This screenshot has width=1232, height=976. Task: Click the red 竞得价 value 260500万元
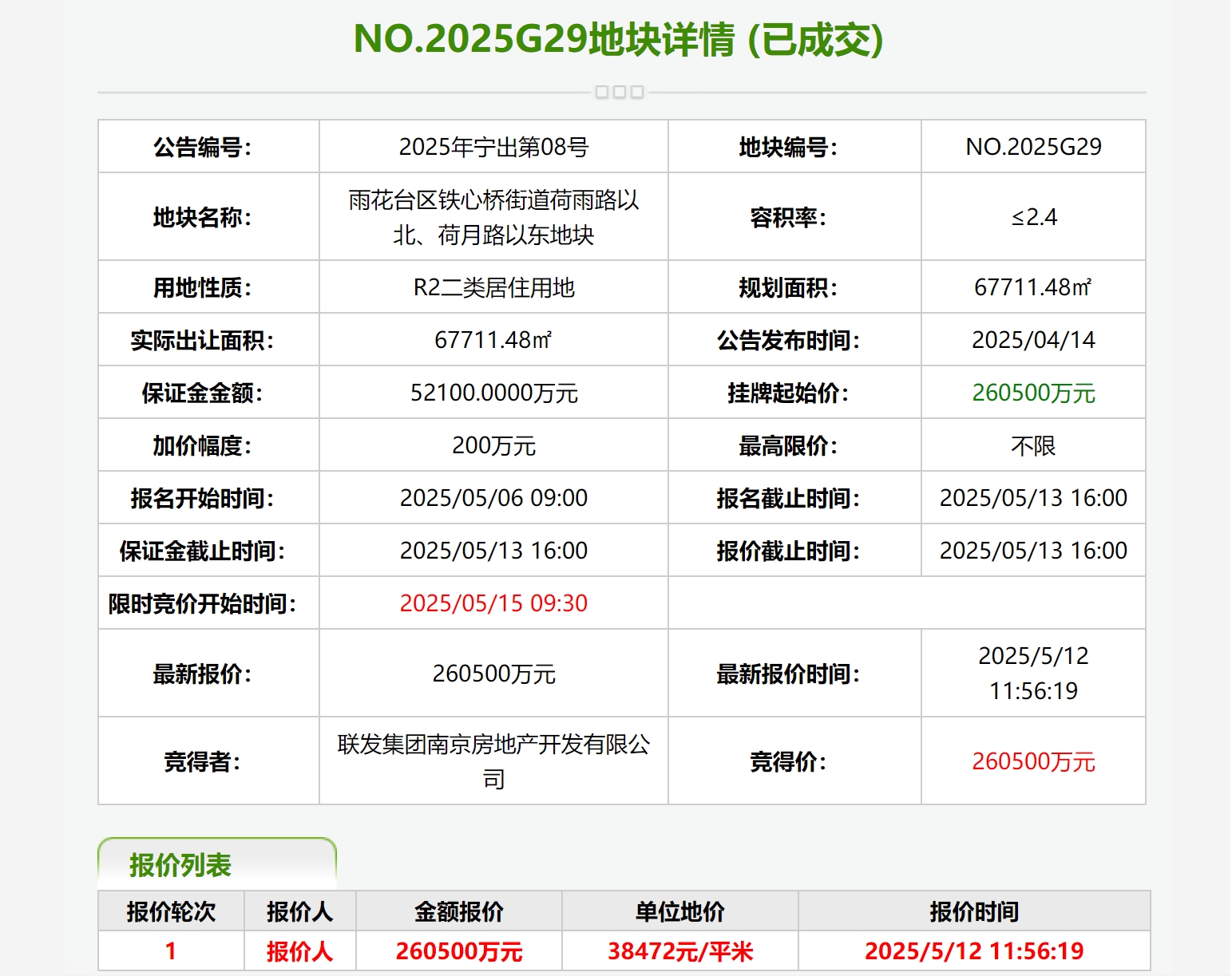pos(1033,761)
